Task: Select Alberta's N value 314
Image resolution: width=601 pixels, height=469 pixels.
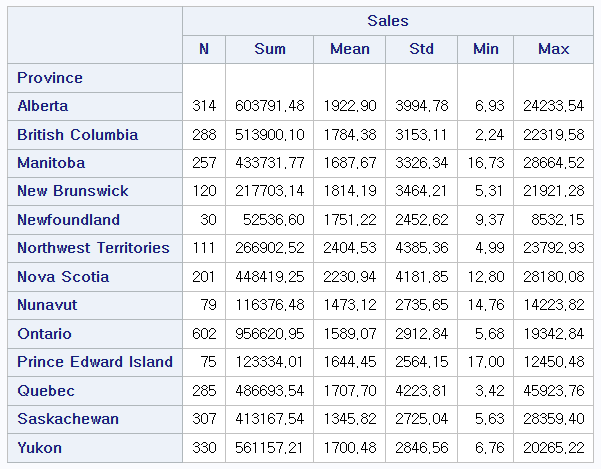Action: click(x=204, y=106)
